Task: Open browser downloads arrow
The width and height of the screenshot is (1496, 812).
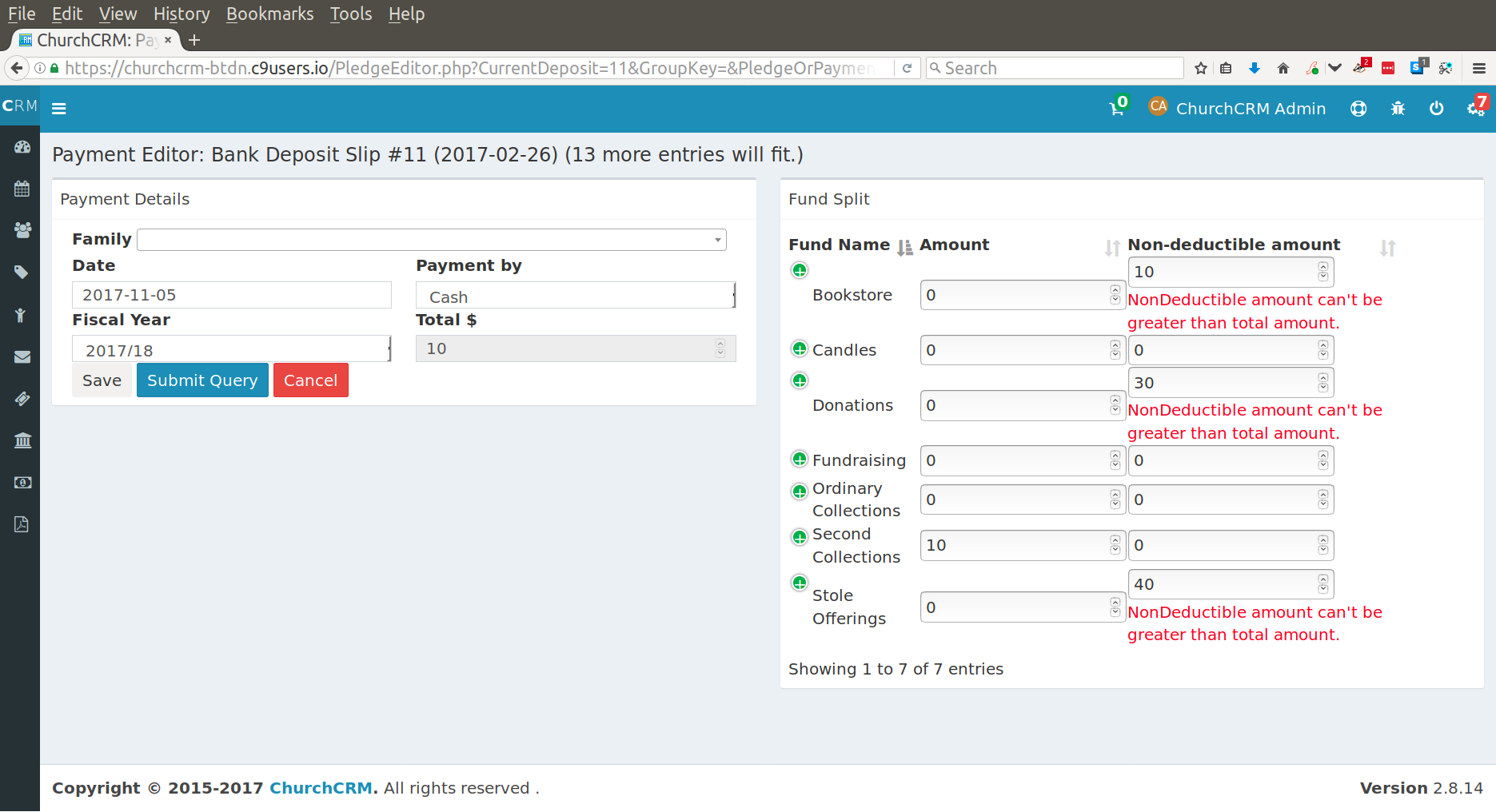Action: point(1255,68)
